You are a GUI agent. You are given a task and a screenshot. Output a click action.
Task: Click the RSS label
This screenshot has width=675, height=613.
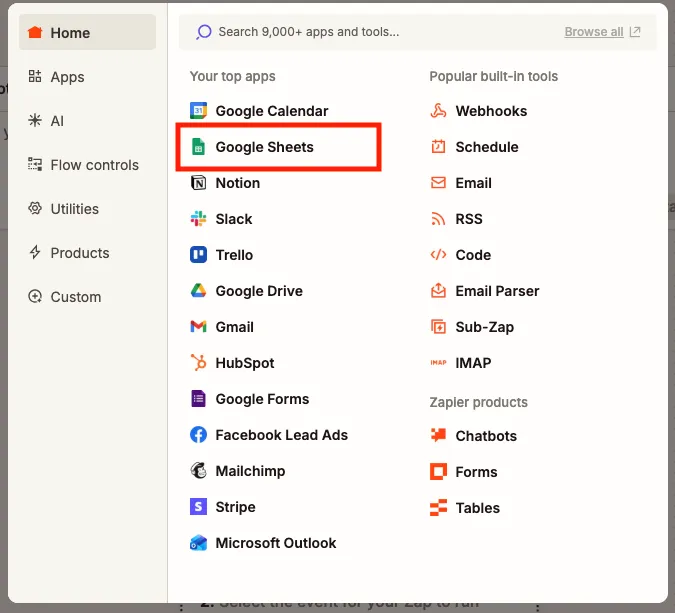[x=469, y=219]
